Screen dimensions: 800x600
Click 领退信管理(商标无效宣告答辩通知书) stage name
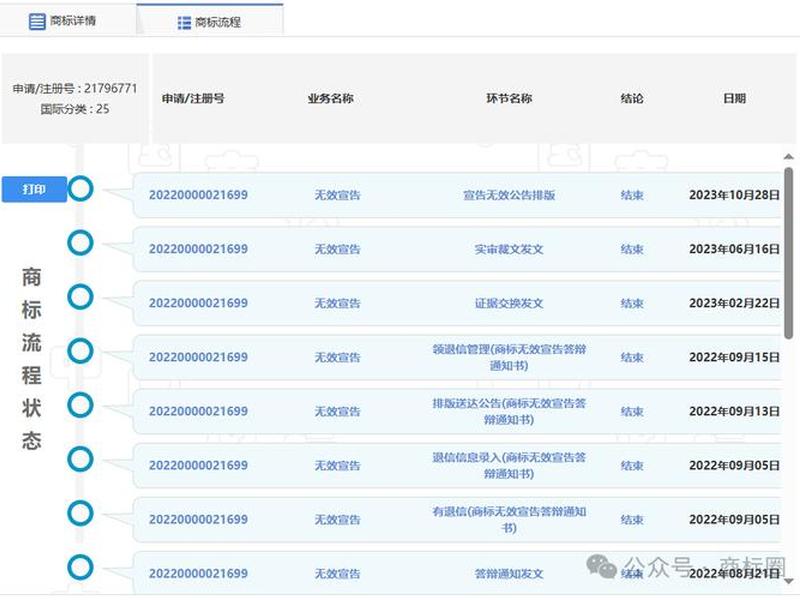(509, 357)
